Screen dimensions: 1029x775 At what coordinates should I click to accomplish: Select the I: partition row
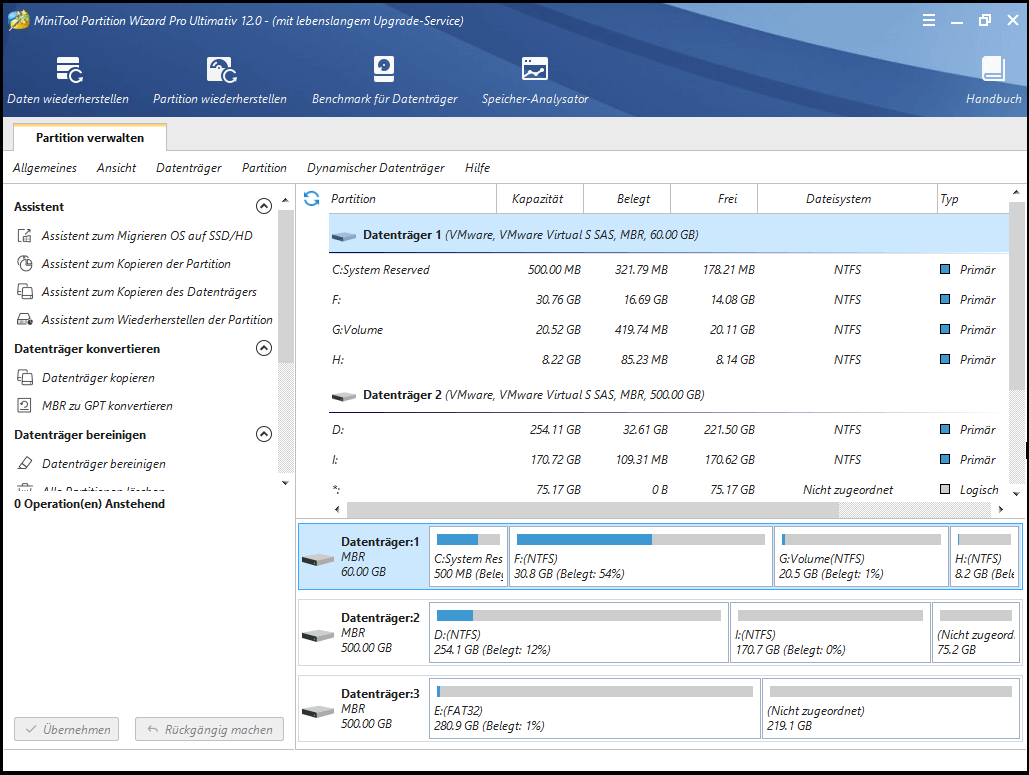668,460
